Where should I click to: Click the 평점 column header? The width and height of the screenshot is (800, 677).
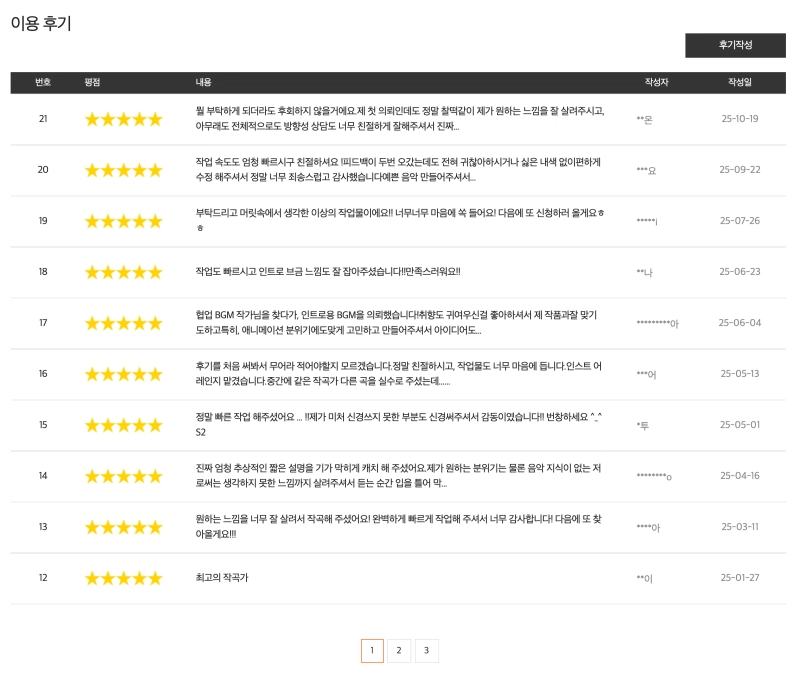click(92, 82)
